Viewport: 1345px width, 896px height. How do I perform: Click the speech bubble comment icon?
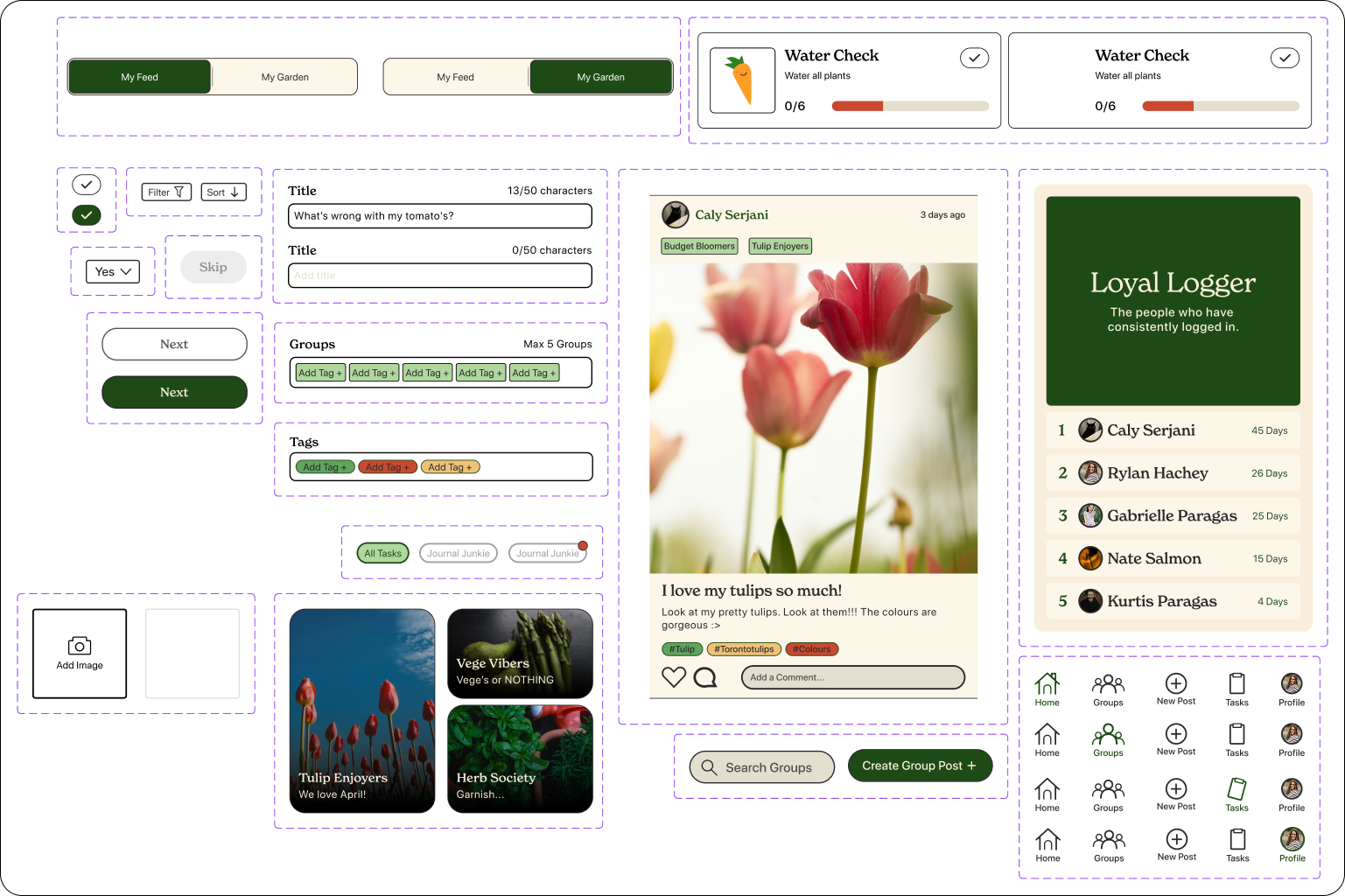tap(705, 677)
